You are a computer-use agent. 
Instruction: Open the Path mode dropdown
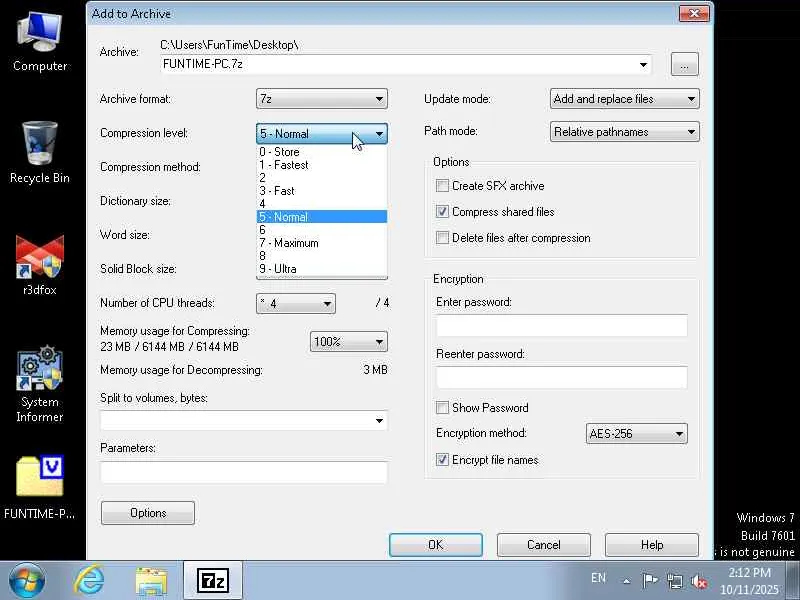pyautogui.click(x=624, y=132)
